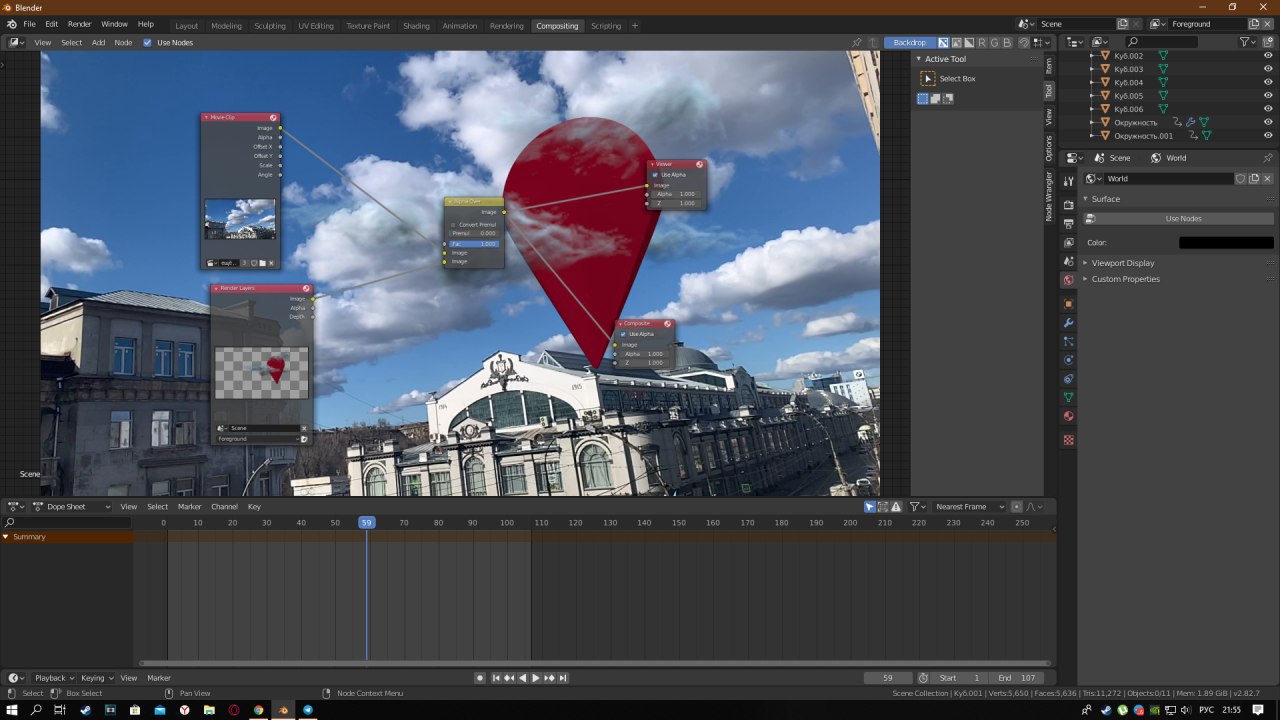Screen dimensions: 1280x720
Task: Open the Render properties tab icon
Action: pyautogui.click(x=1068, y=205)
